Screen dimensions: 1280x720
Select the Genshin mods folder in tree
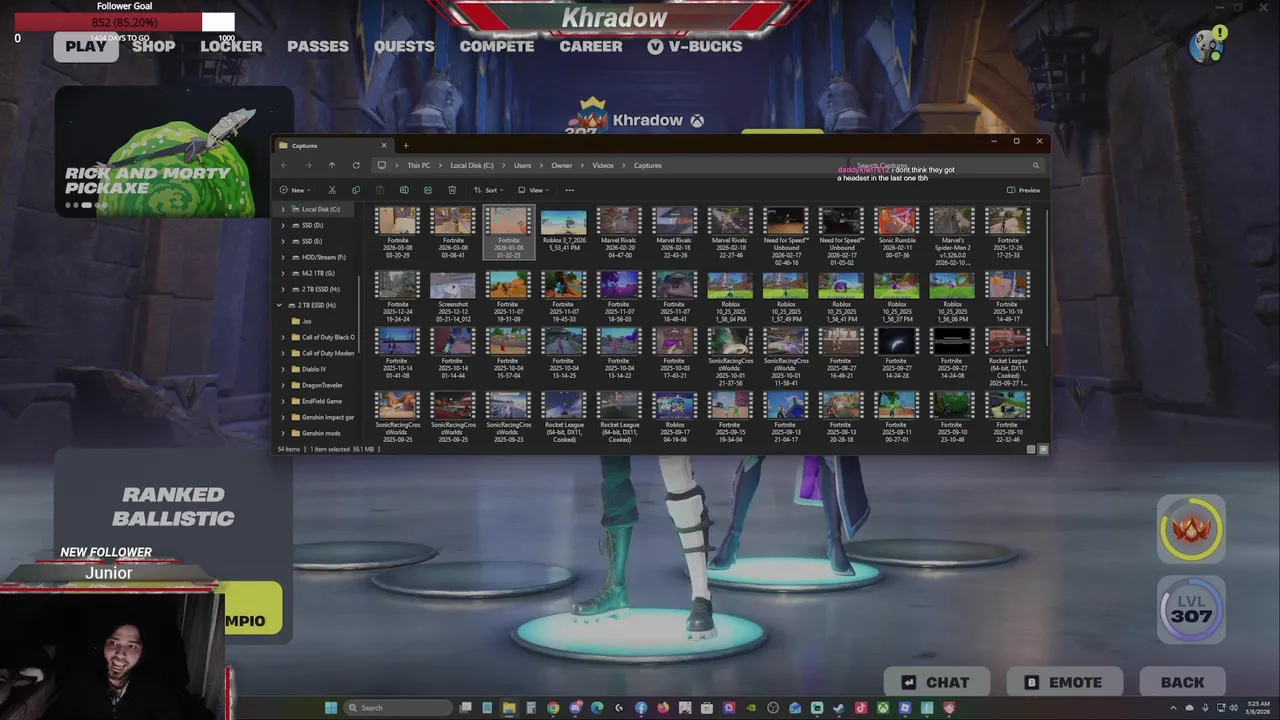click(x=315, y=433)
